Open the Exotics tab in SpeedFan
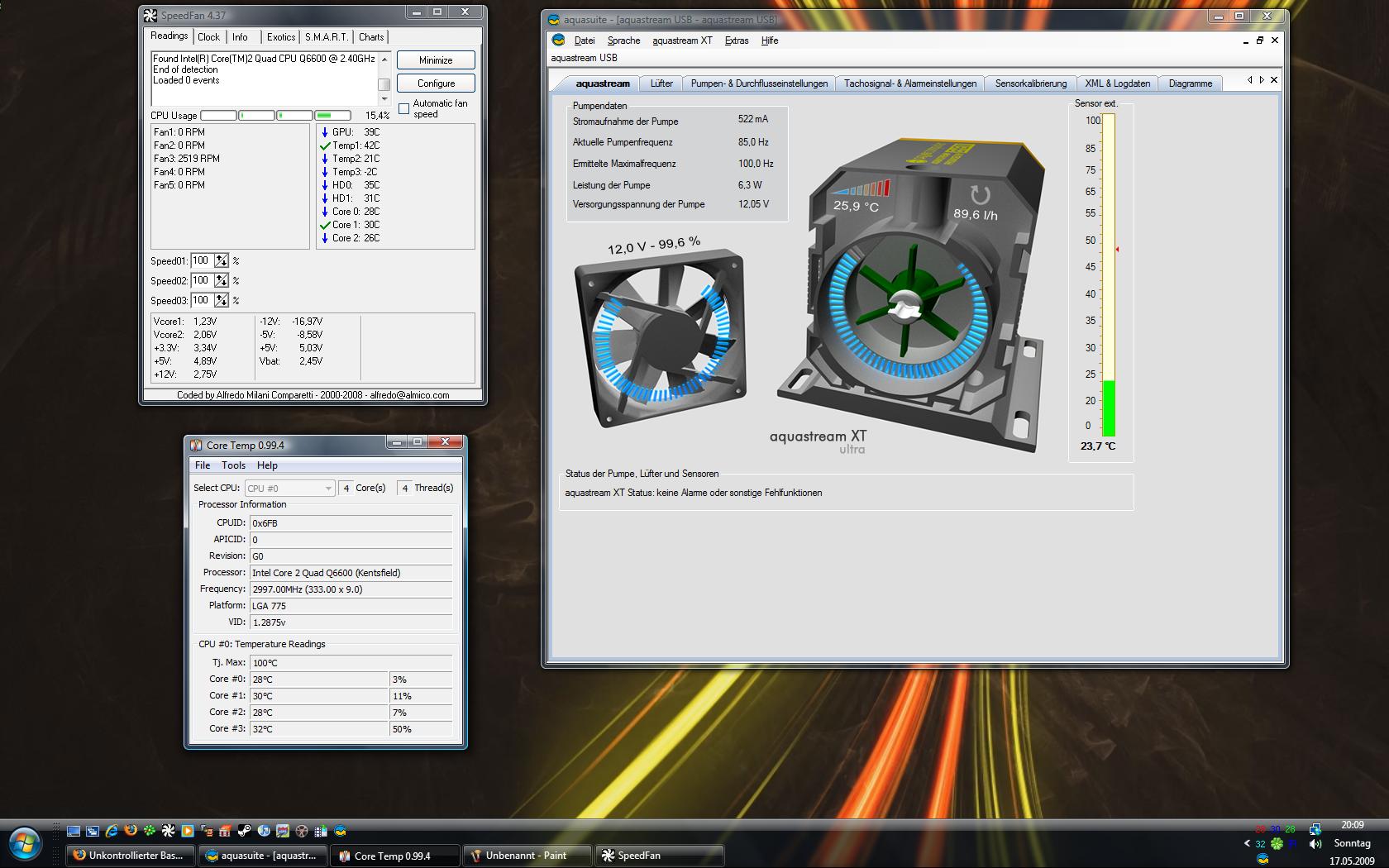 pyautogui.click(x=281, y=37)
